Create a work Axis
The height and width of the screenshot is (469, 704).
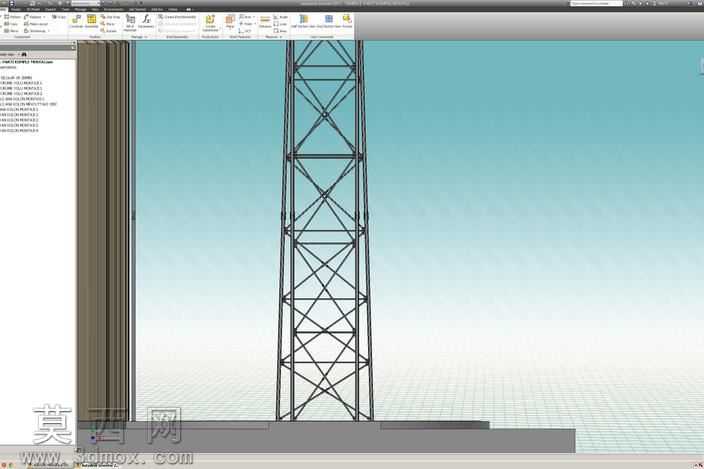[x=246, y=17]
